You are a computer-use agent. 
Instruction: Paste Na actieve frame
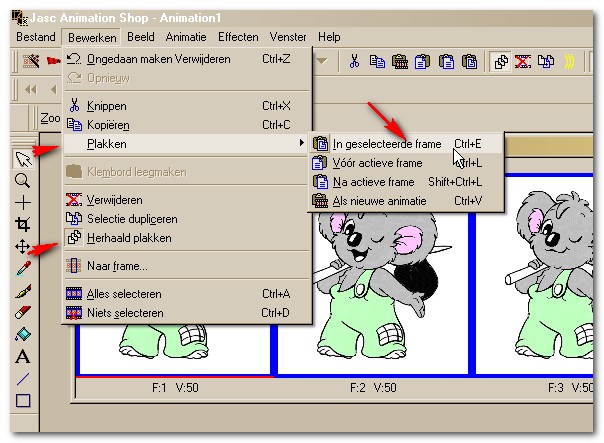(406, 182)
